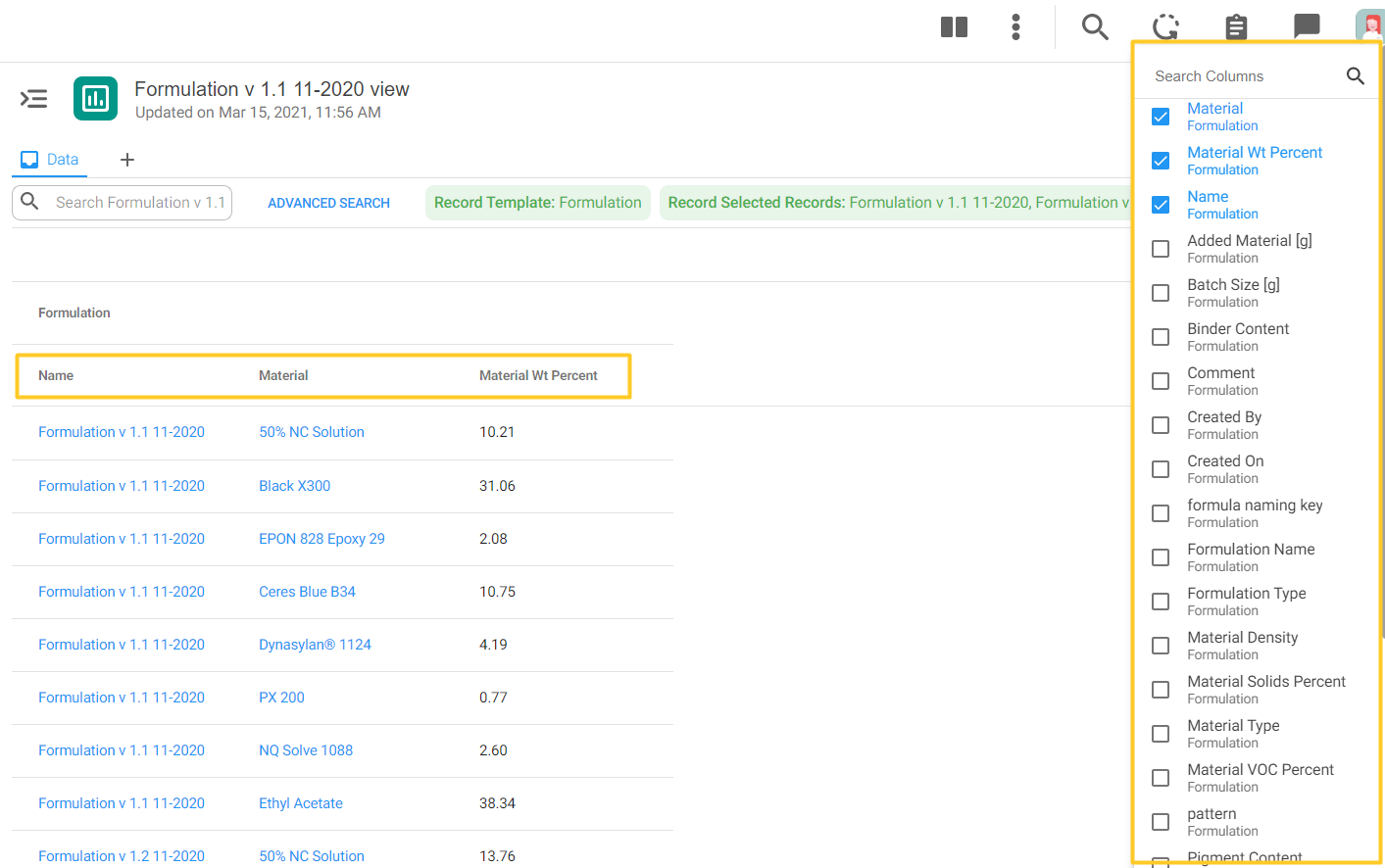This screenshot has height=868, width=1385.
Task: Uncheck the Material Wt Percent checkbox
Action: [x=1161, y=161]
